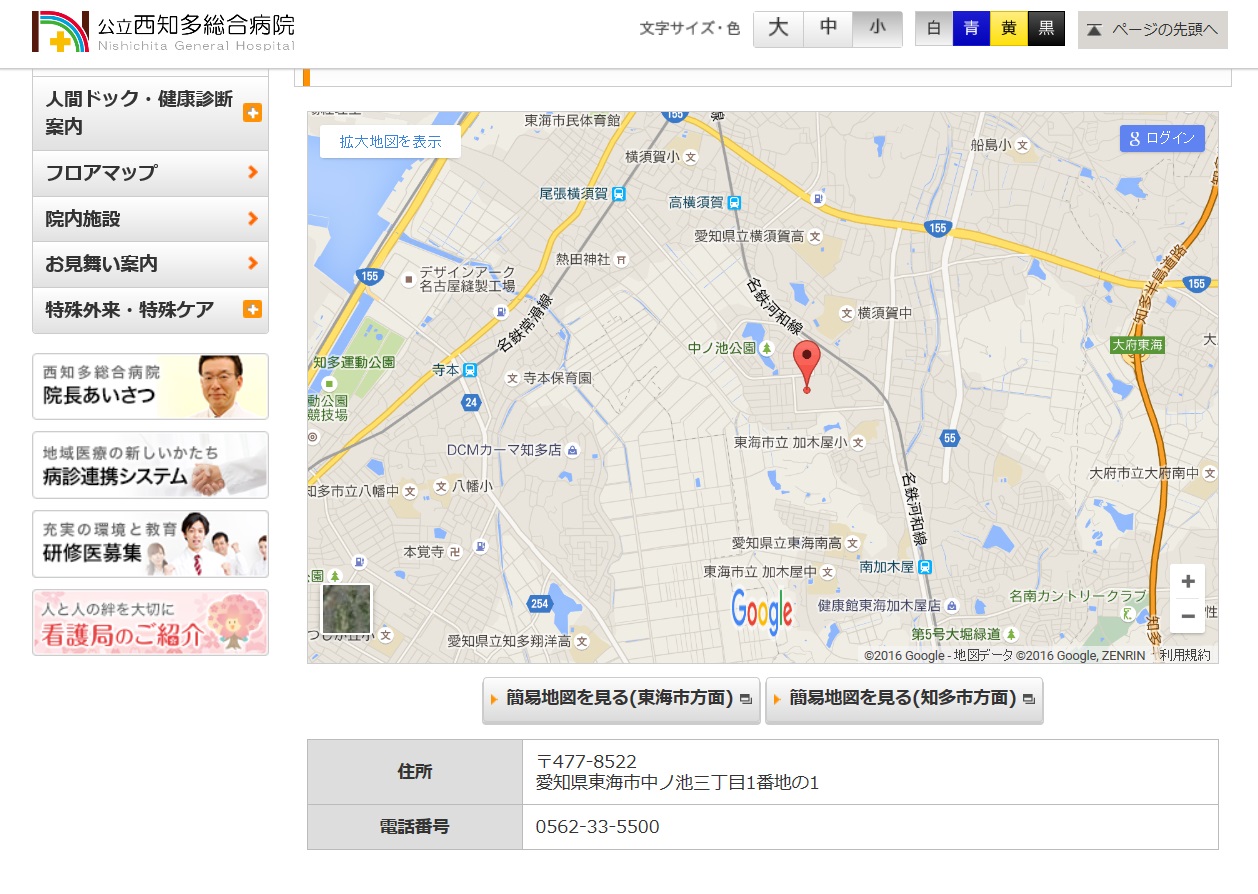Set text size to 中 (medium)
Viewport: 1258px width, 894px height.
pyautogui.click(x=828, y=29)
